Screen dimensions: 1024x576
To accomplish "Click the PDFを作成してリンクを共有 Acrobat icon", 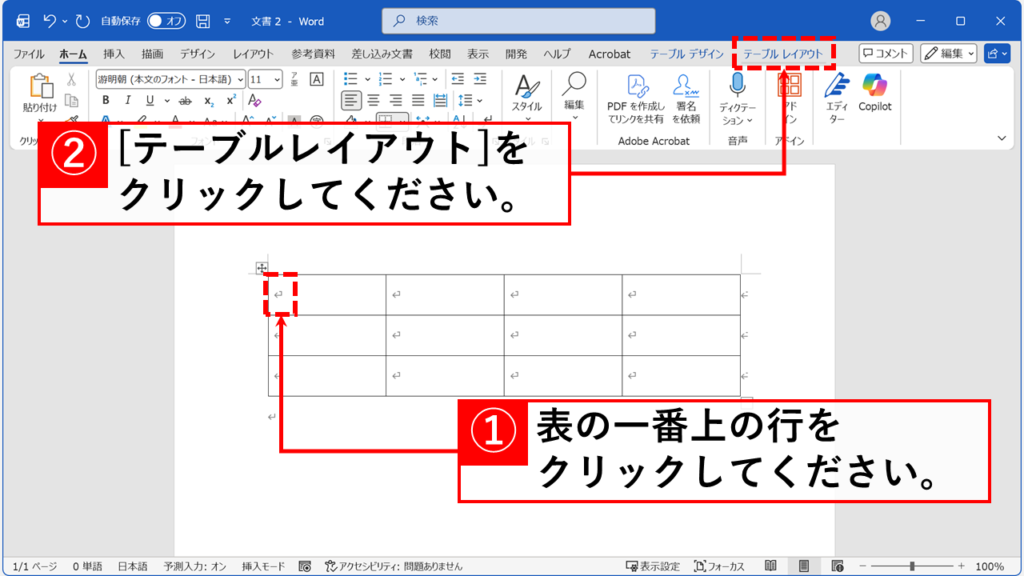I will coord(638,85).
